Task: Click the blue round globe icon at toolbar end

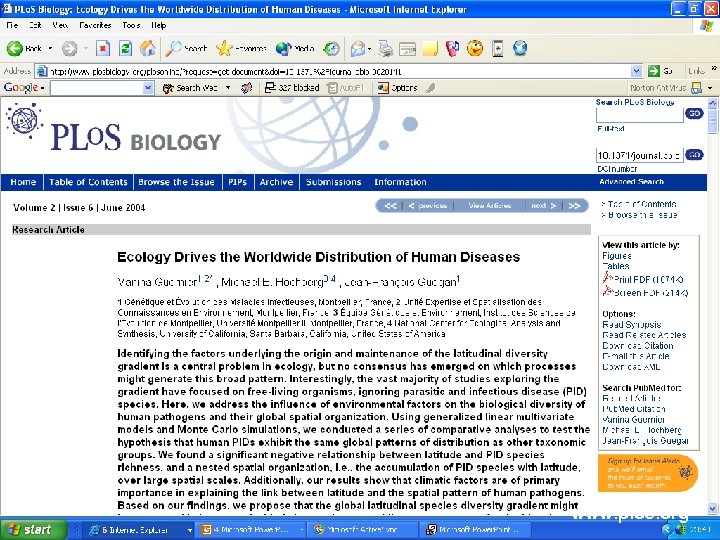Action: pyautogui.click(x=520, y=48)
